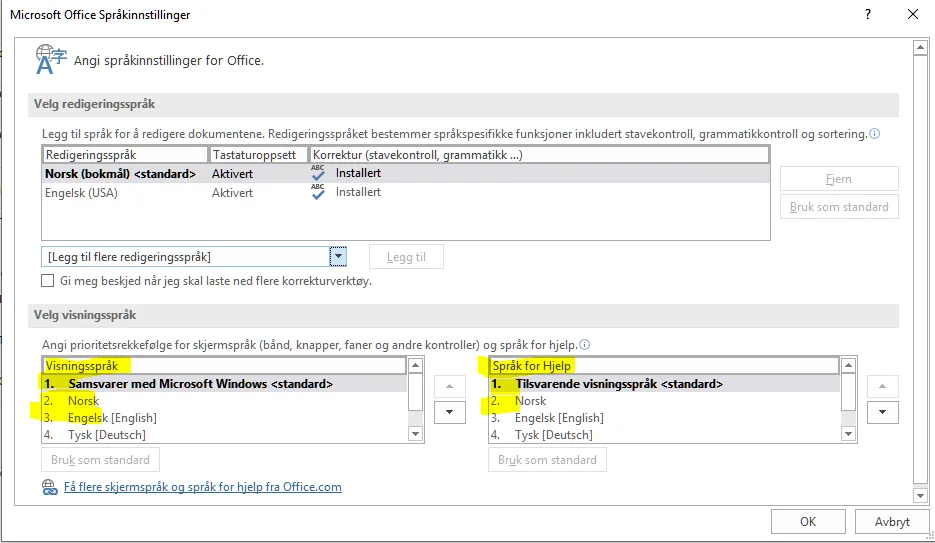This screenshot has width=935, height=543.
Task: Click the Visningsspråk list header
Action: pos(224,365)
